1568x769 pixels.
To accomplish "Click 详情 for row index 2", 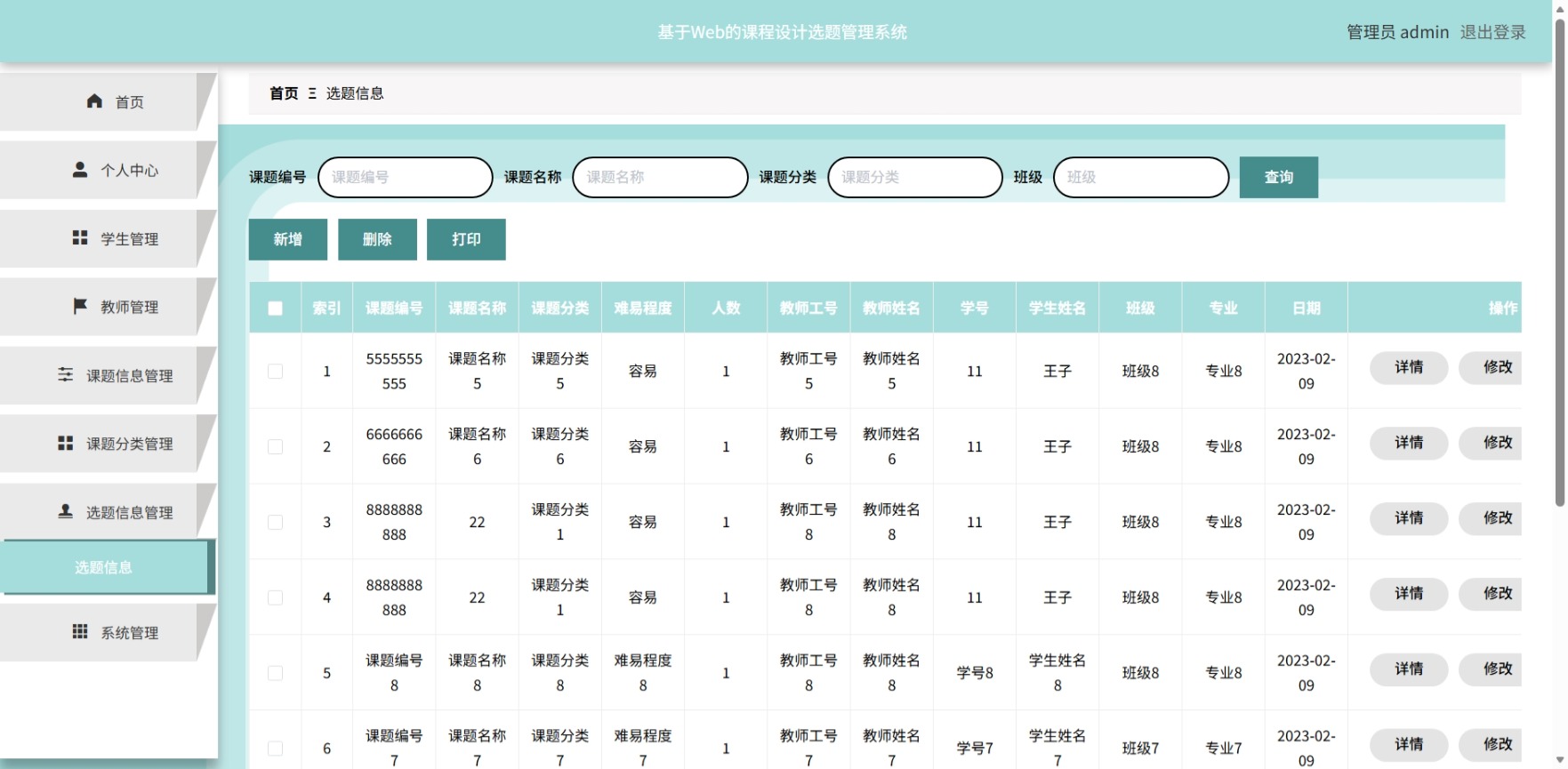I will (x=1409, y=443).
